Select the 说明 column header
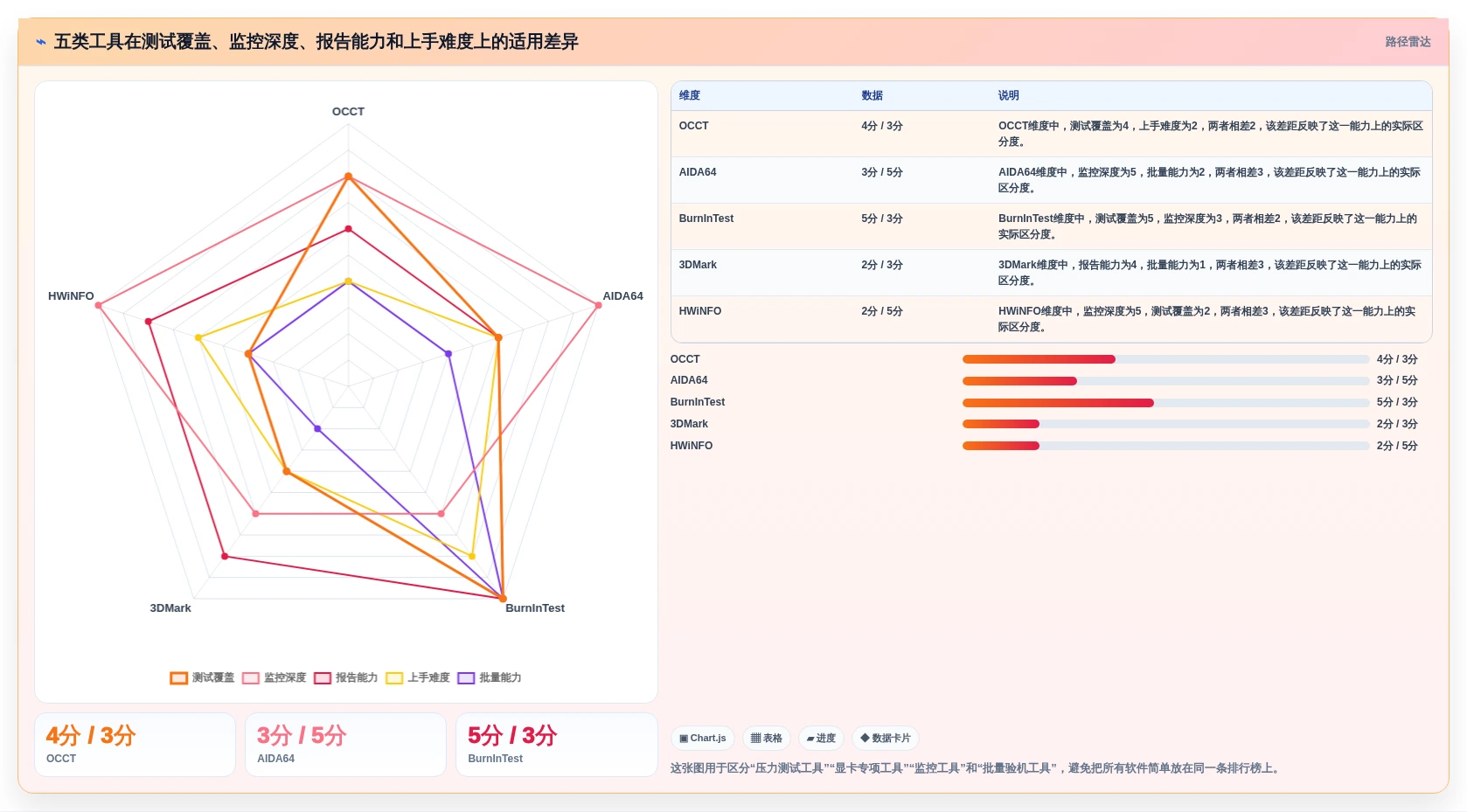This screenshot has width=1467, height=812. click(x=1009, y=95)
